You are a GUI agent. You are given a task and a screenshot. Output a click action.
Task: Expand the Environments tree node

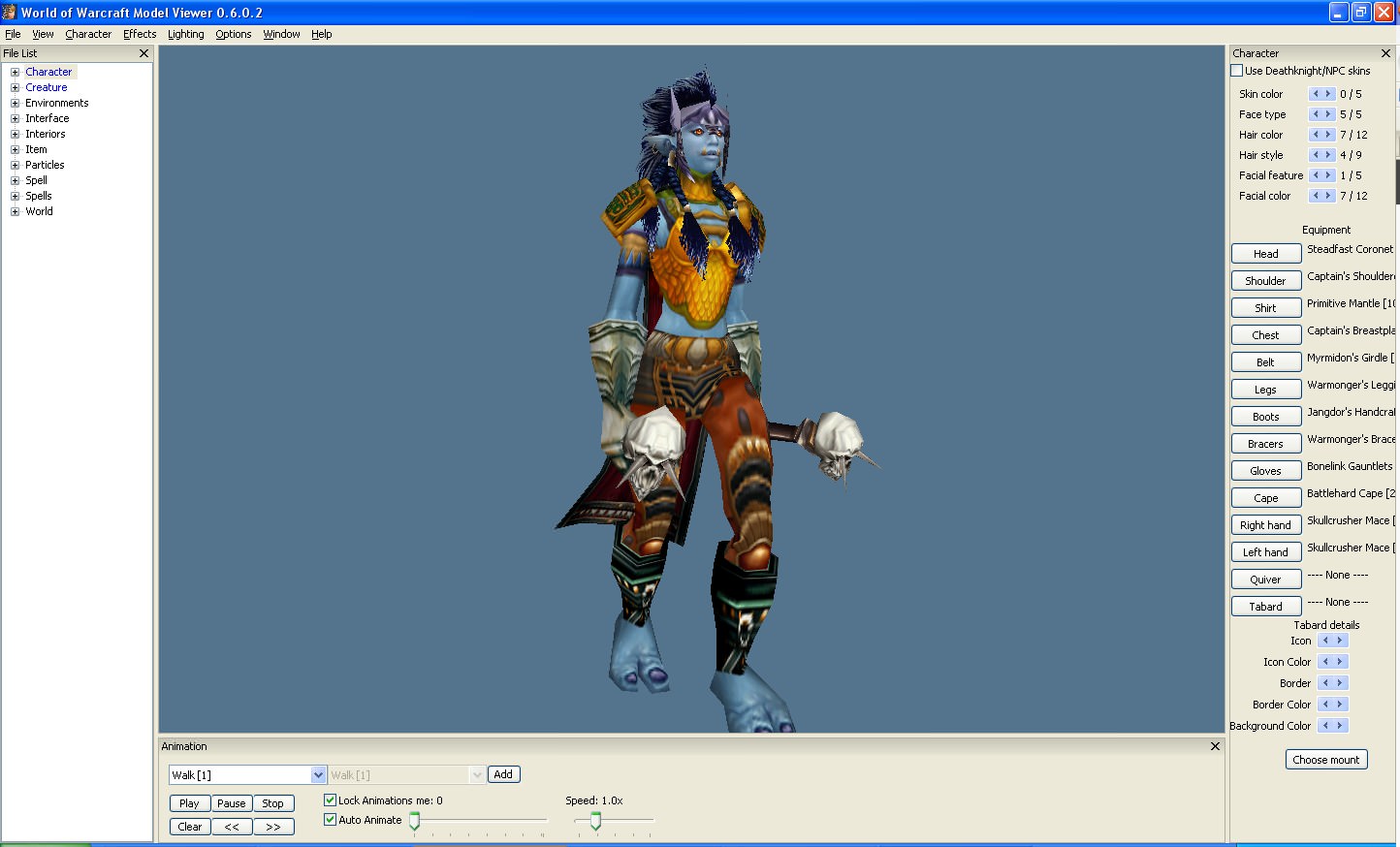pyautogui.click(x=15, y=103)
